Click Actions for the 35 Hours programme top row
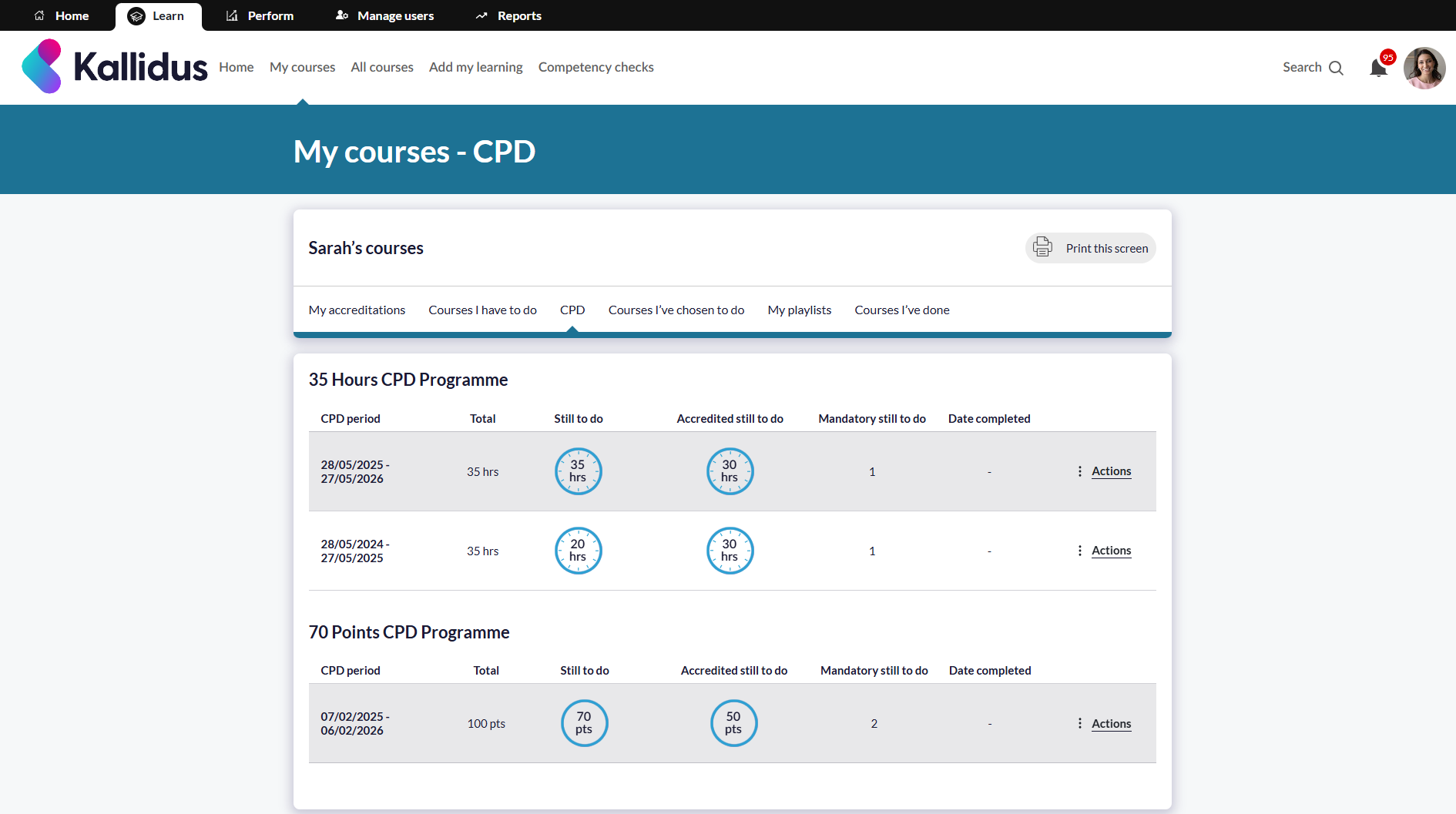 tap(1111, 471)
